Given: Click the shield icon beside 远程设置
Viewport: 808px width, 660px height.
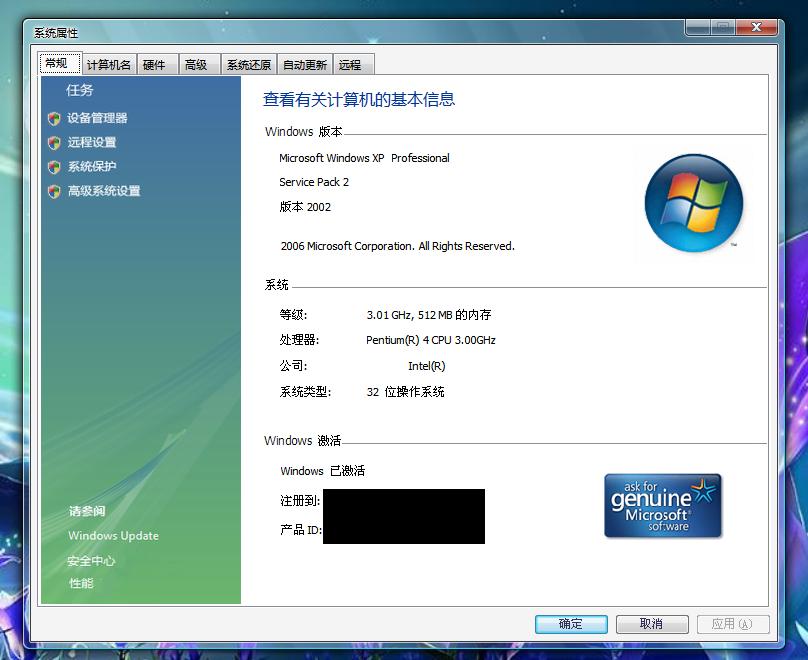Looking at the screenshot, I should (x=54, y=143).
